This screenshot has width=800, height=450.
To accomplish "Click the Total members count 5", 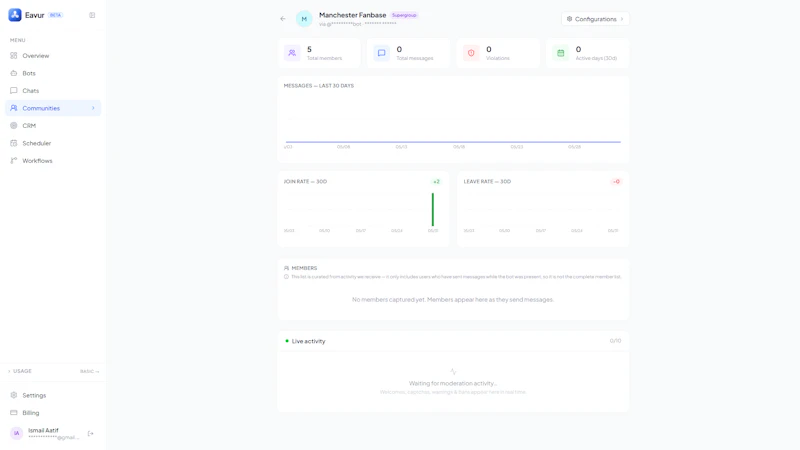I will [x=309, y=49].
